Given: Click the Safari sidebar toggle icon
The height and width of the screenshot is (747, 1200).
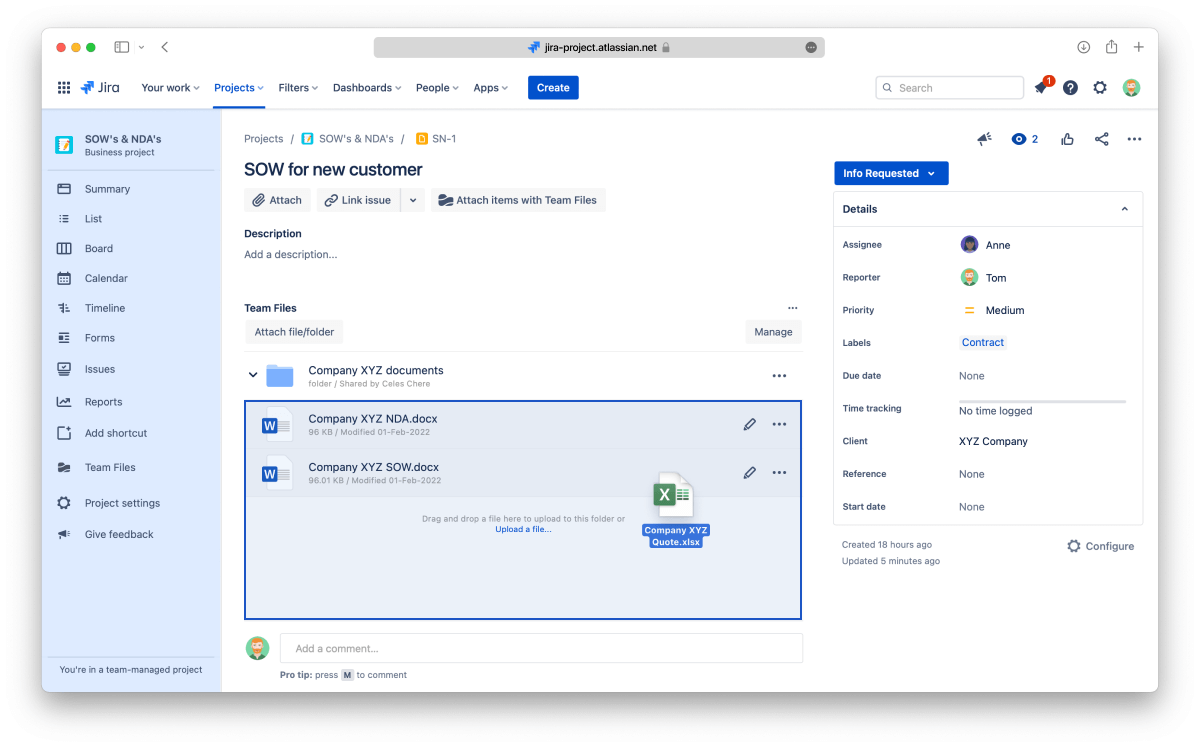Looking at the screenshot, I should [122, 47].
